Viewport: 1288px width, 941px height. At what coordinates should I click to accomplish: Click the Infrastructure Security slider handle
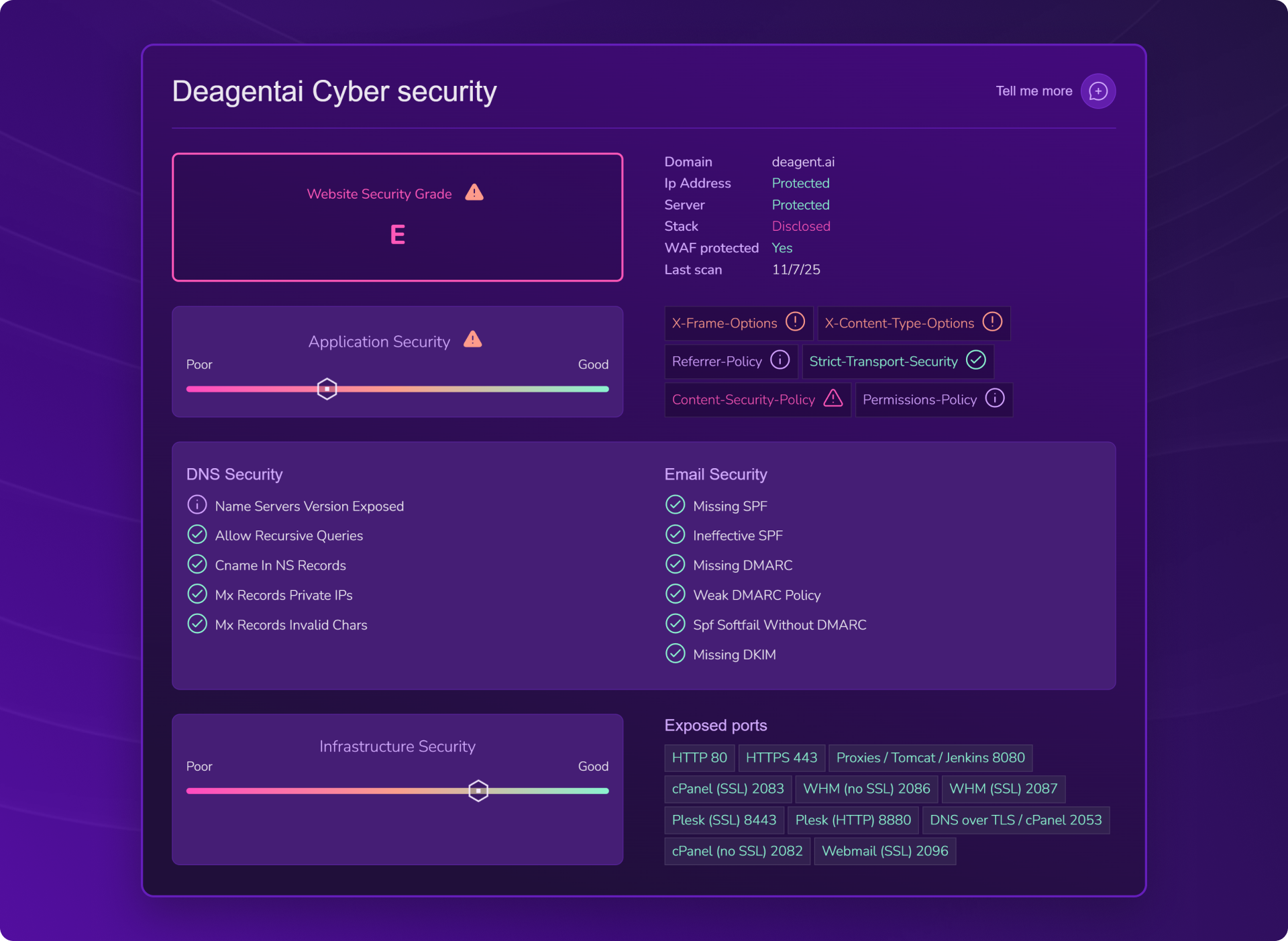tap(478, 791)
